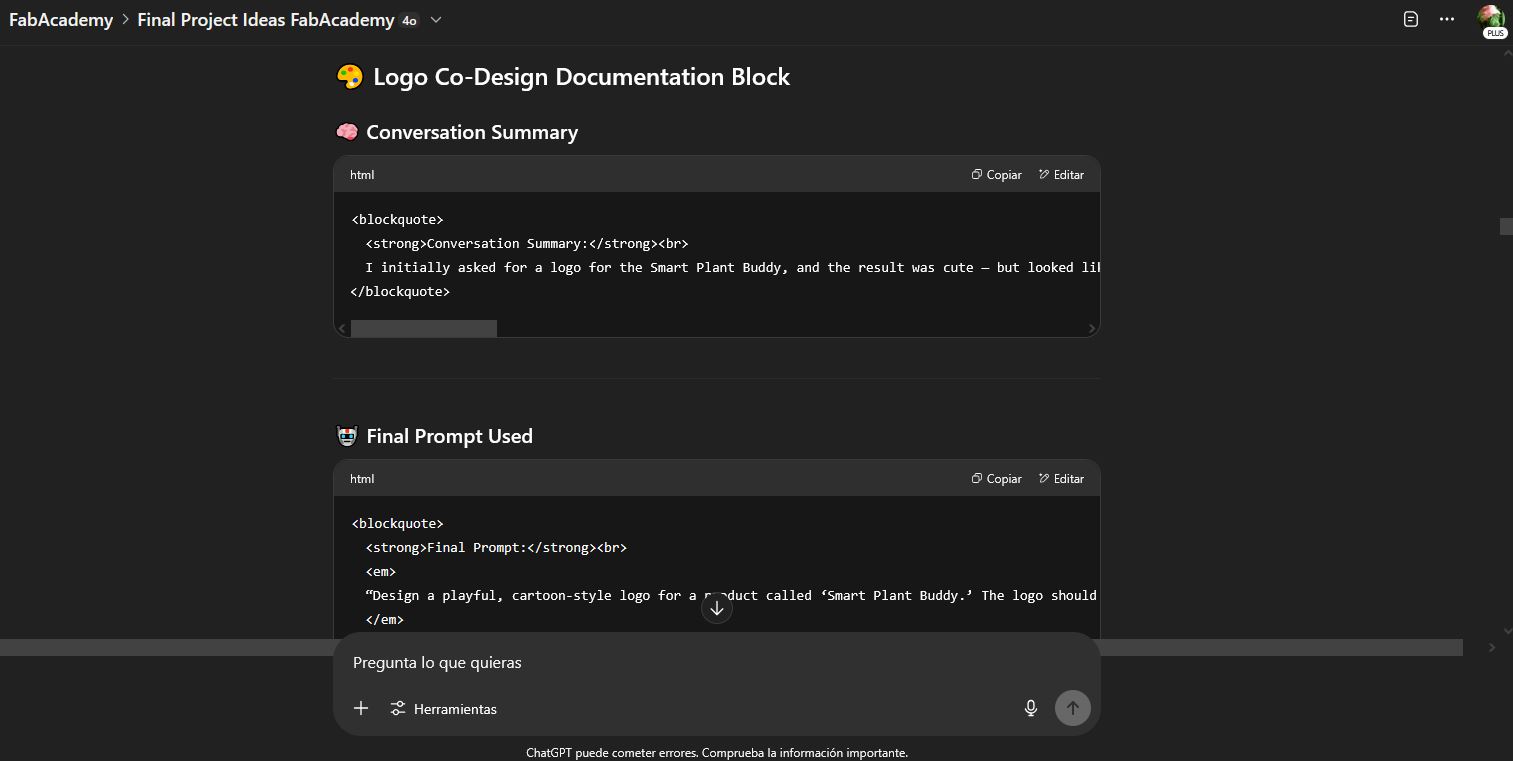Click the 'Final Prompt Used' section heading
The height and width of the screenshot is (761, 1513).
point(449,436)
